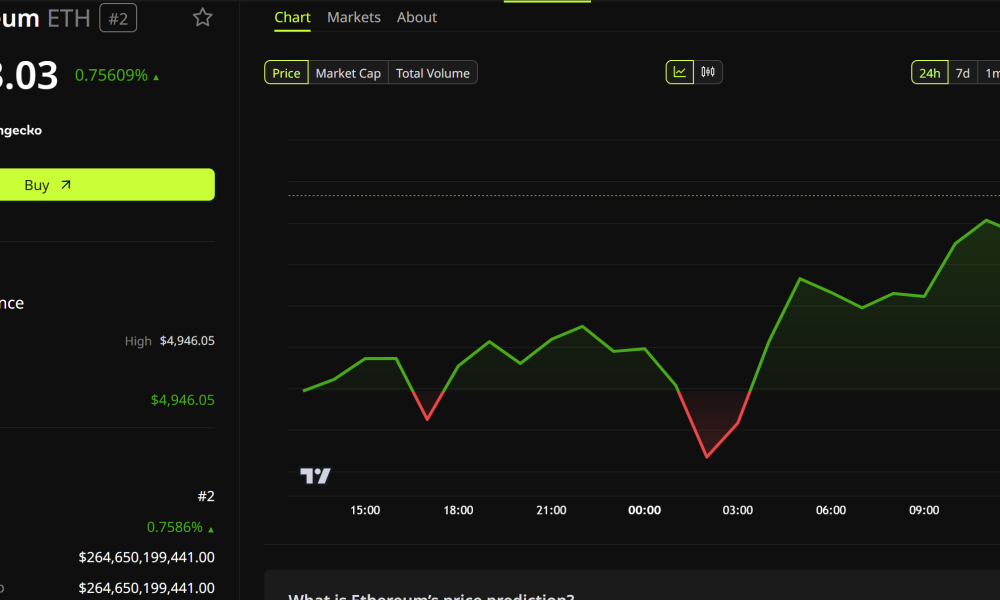The width and height of the screenshot is (1000, 600).
Task: Click the 06:00 label on time axis
Action: tap(830, 510)
